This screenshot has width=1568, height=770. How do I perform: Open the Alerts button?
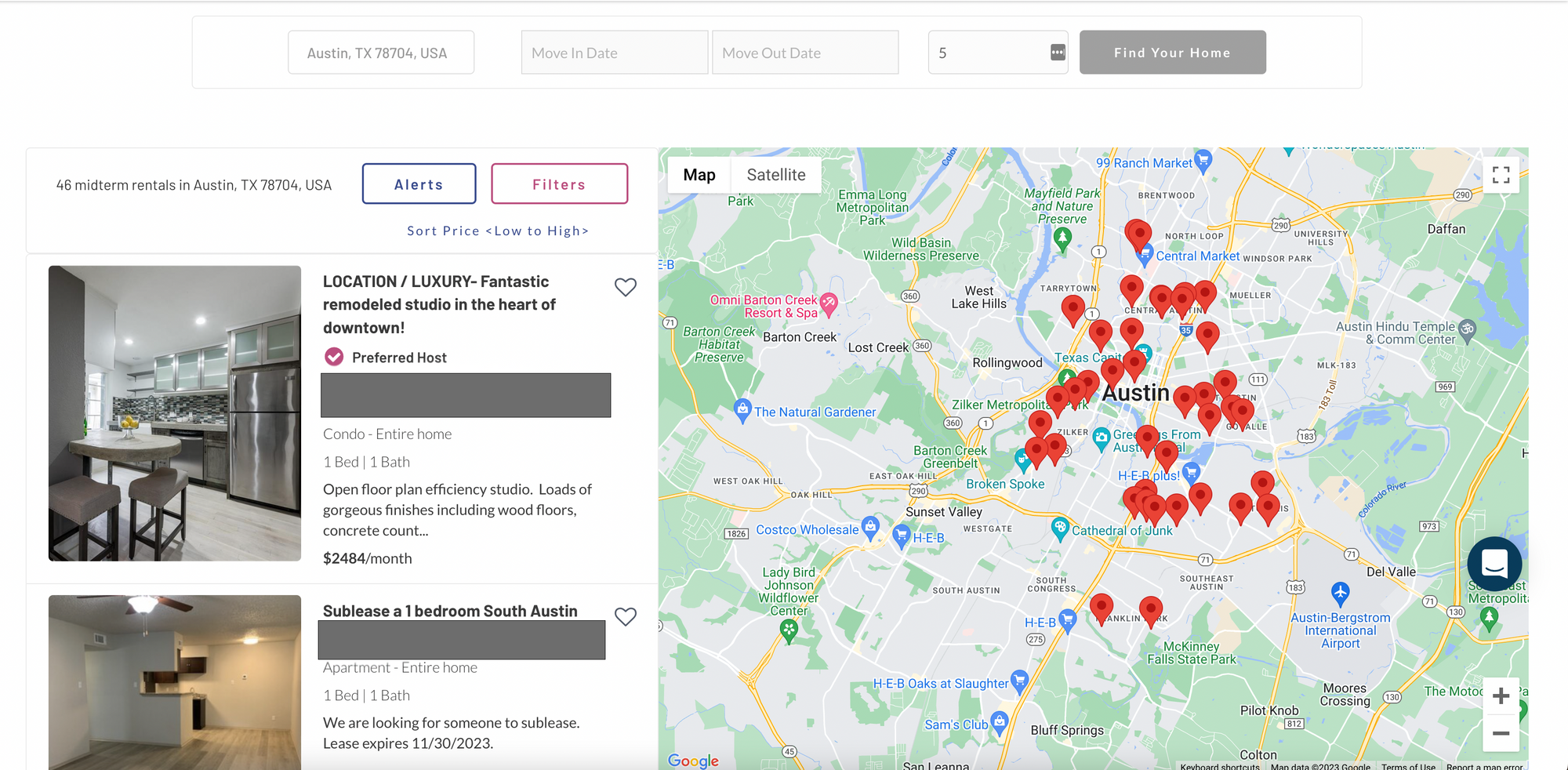pos(419,184)
